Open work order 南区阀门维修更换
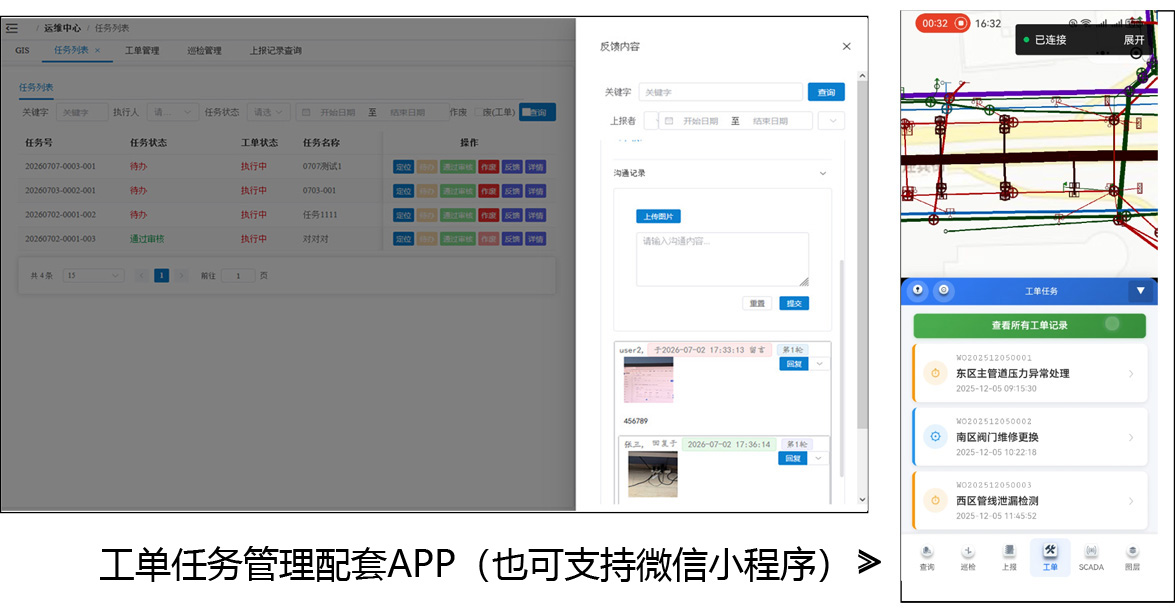This screenshot has height=615, width=1175. (x=1030, y=437)
